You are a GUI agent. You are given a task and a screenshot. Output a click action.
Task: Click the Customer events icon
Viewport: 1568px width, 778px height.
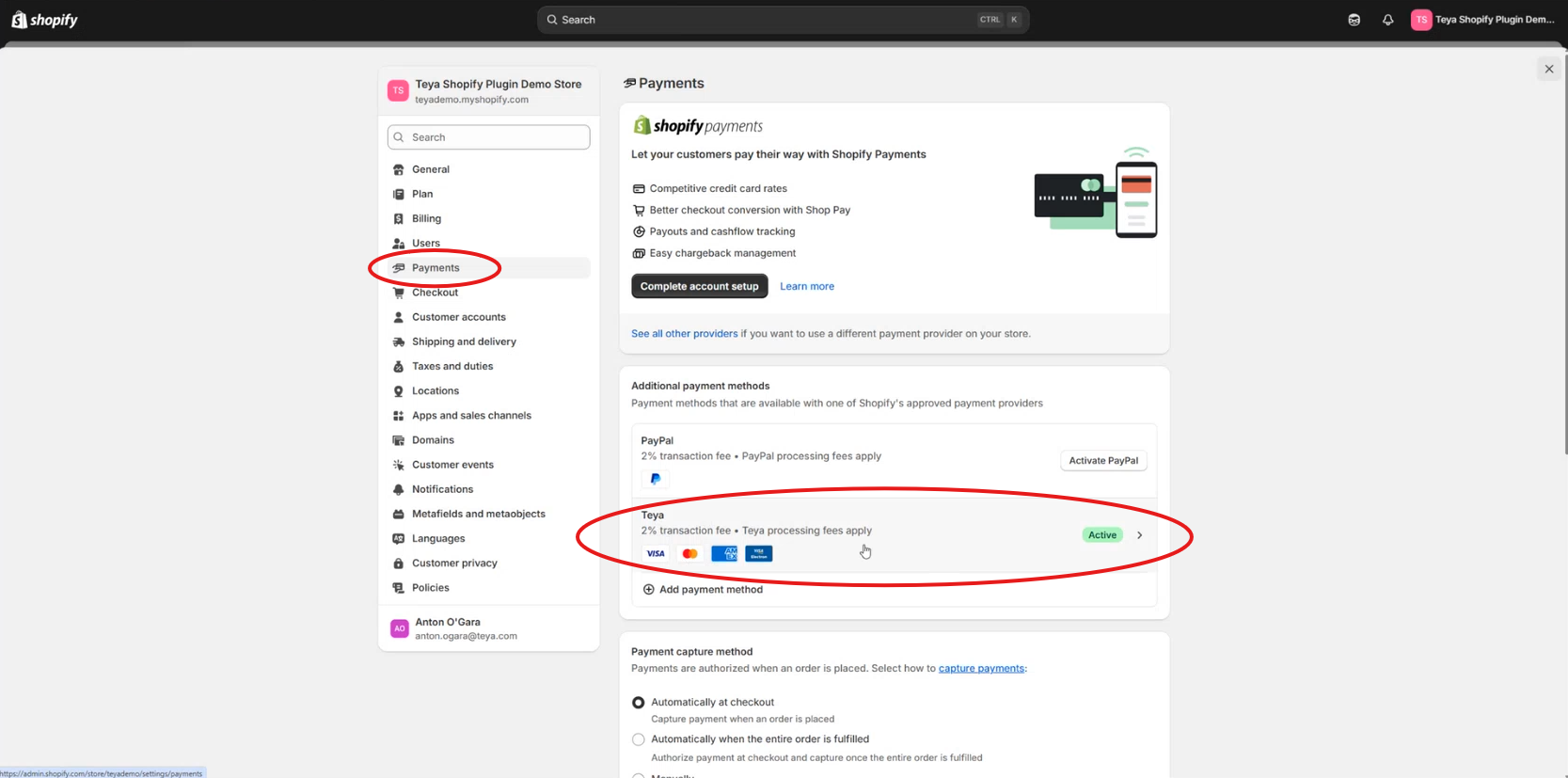(x=399, y=465)
